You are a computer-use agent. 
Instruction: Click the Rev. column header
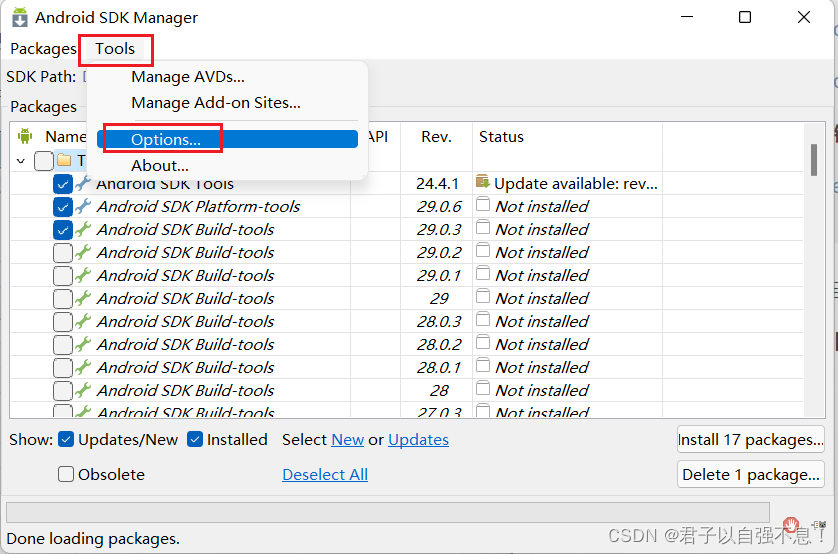436,137
